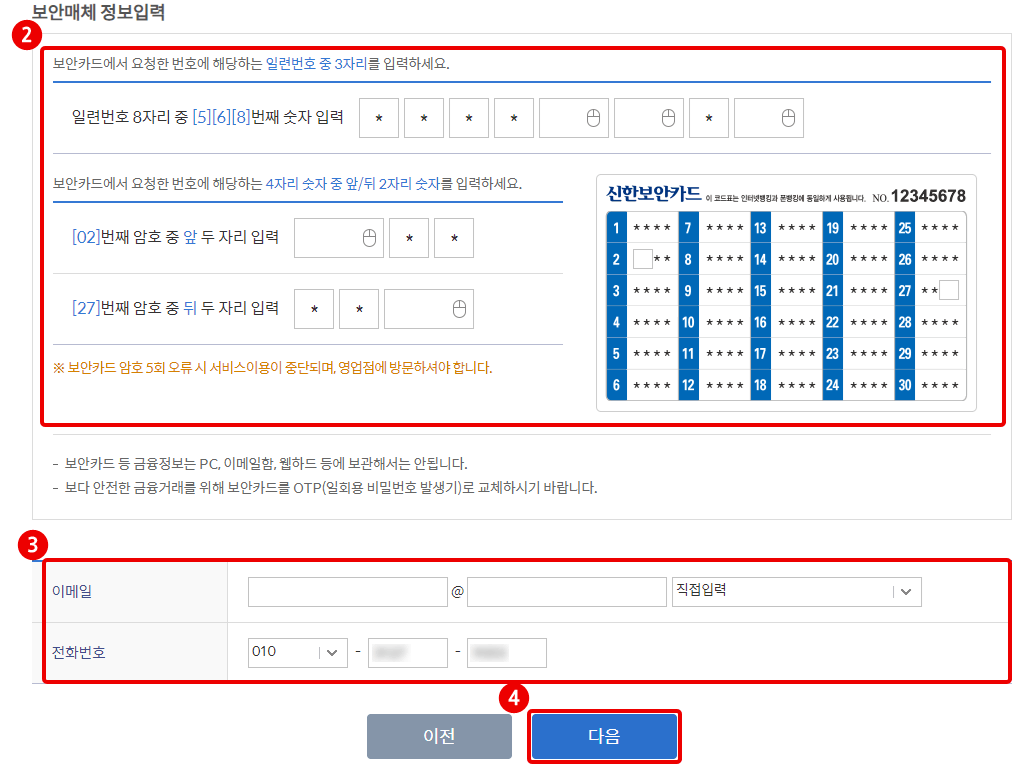Click chevron arrow of email domain selector
The image size is (1036, 768).
(906, 592)
